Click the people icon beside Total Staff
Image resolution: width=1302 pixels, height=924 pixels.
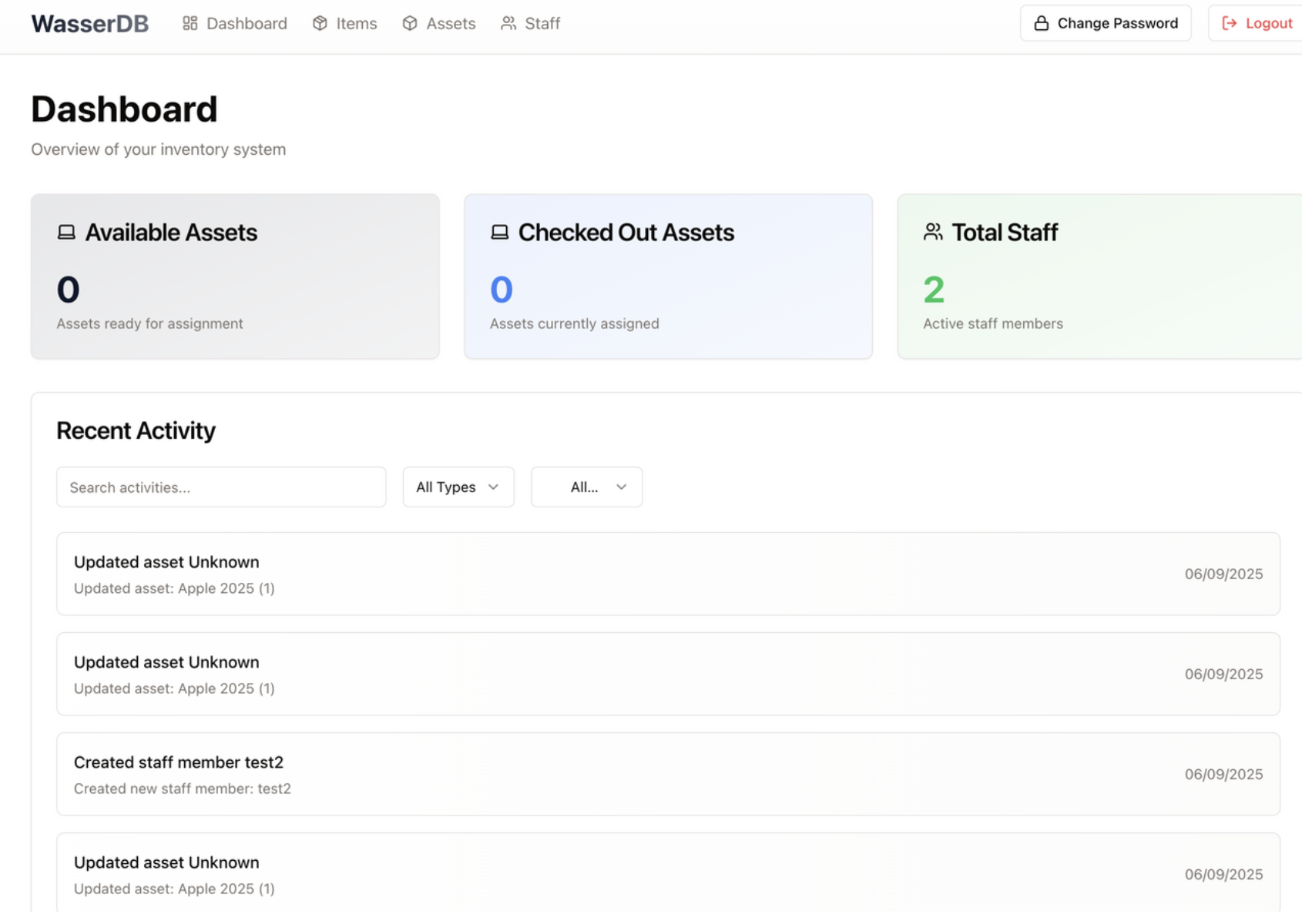pyautogui.click(x=933, y=232)
